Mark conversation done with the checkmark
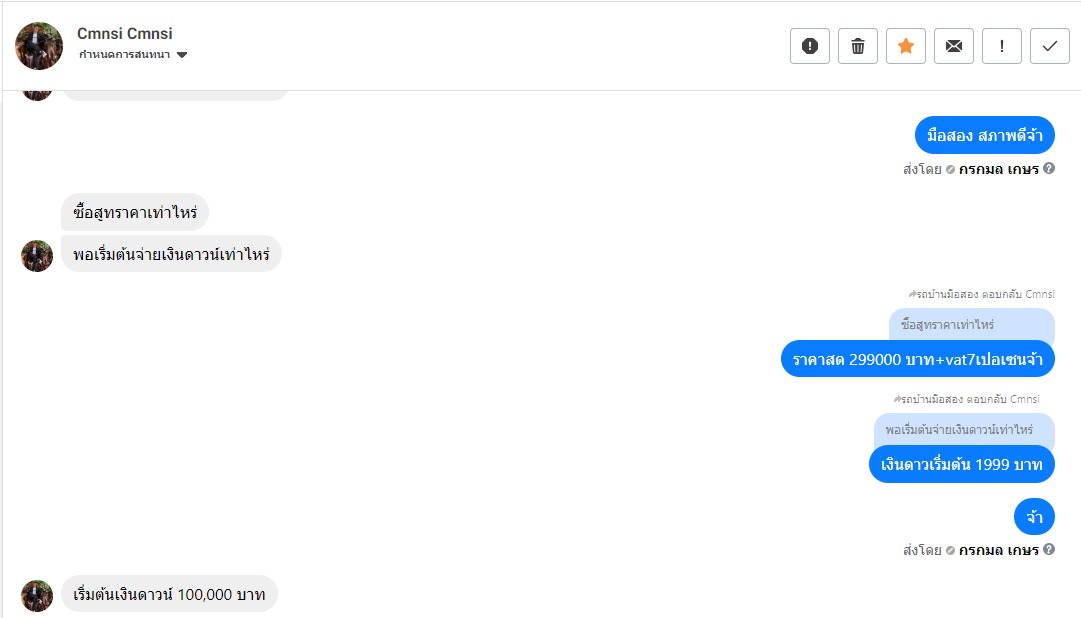 [1050, 46]
